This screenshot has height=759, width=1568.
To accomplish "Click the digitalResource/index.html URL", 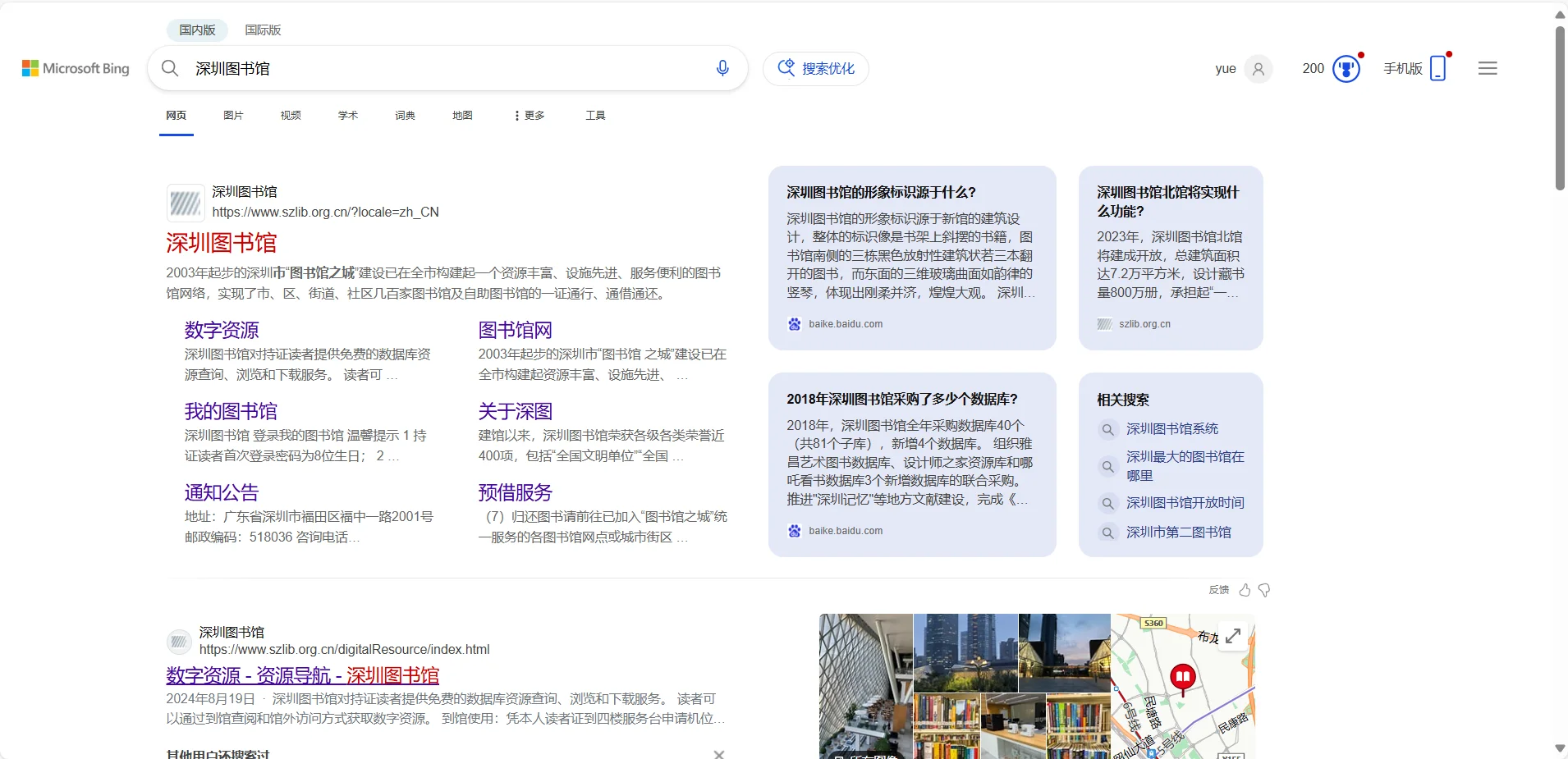I will point(344,649).
